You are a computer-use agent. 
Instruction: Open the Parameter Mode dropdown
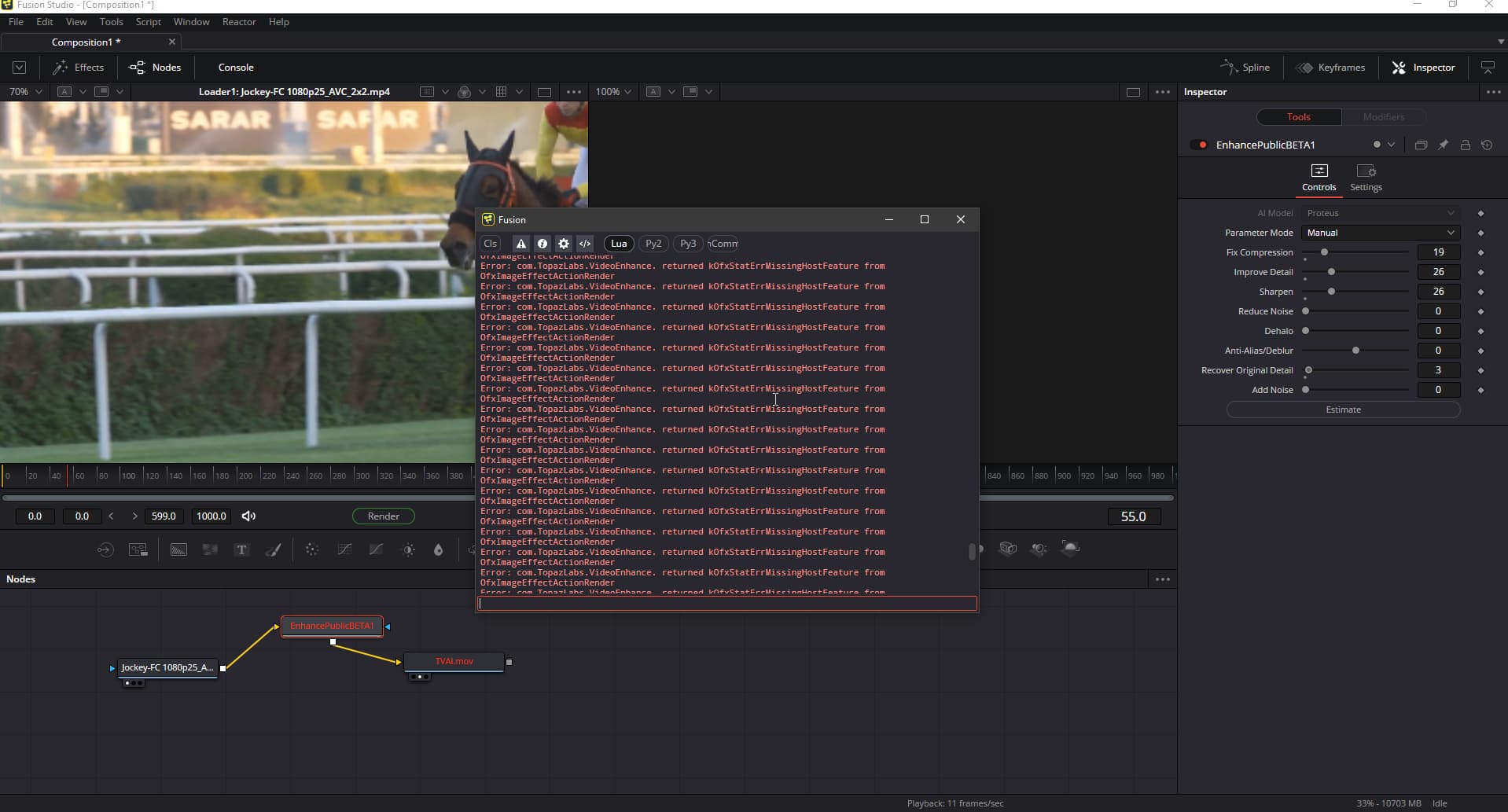[1380, 233]
